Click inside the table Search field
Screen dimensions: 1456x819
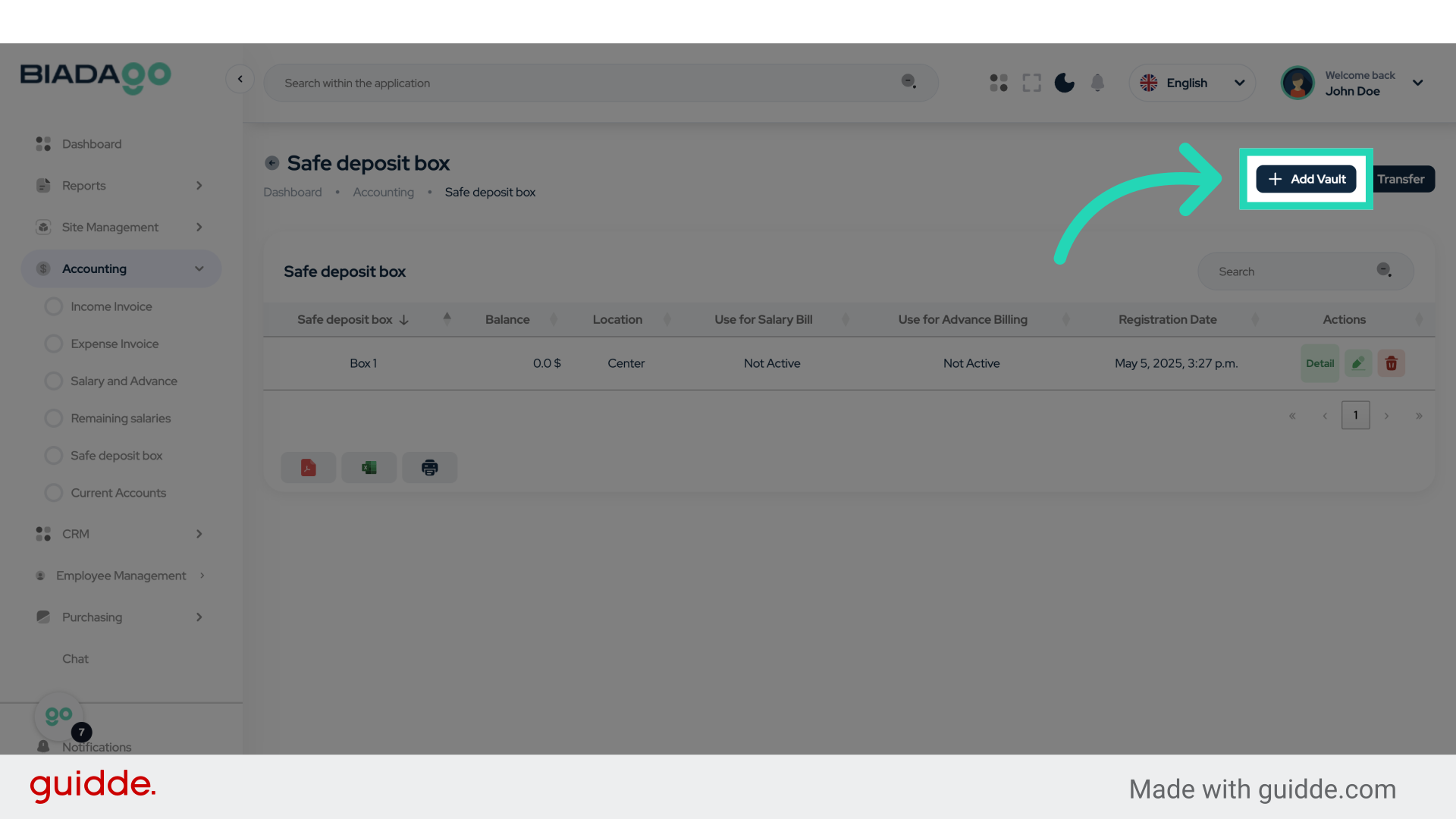pyautogui.click(x=1289, y=271)
